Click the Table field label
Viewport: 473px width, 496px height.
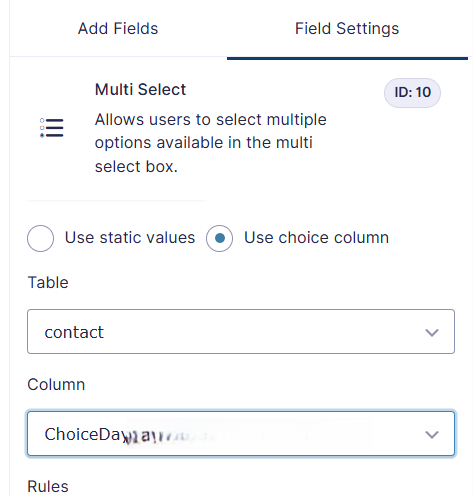pos(48,282)
